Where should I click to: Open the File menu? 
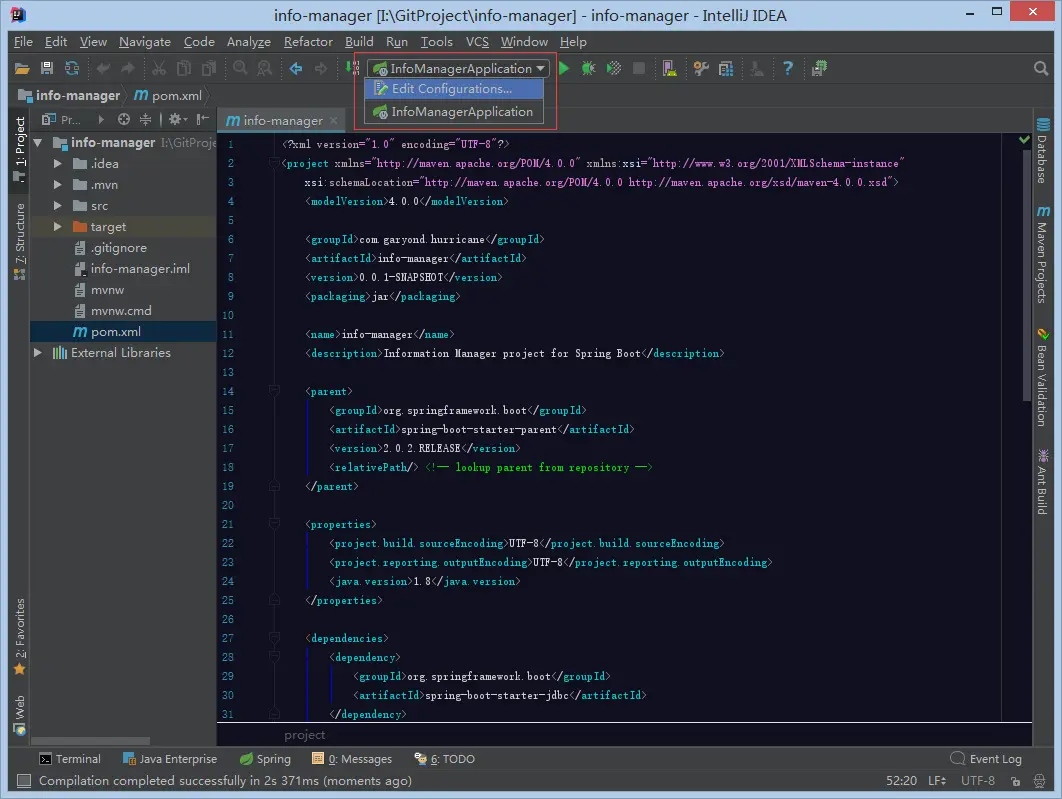23,42
